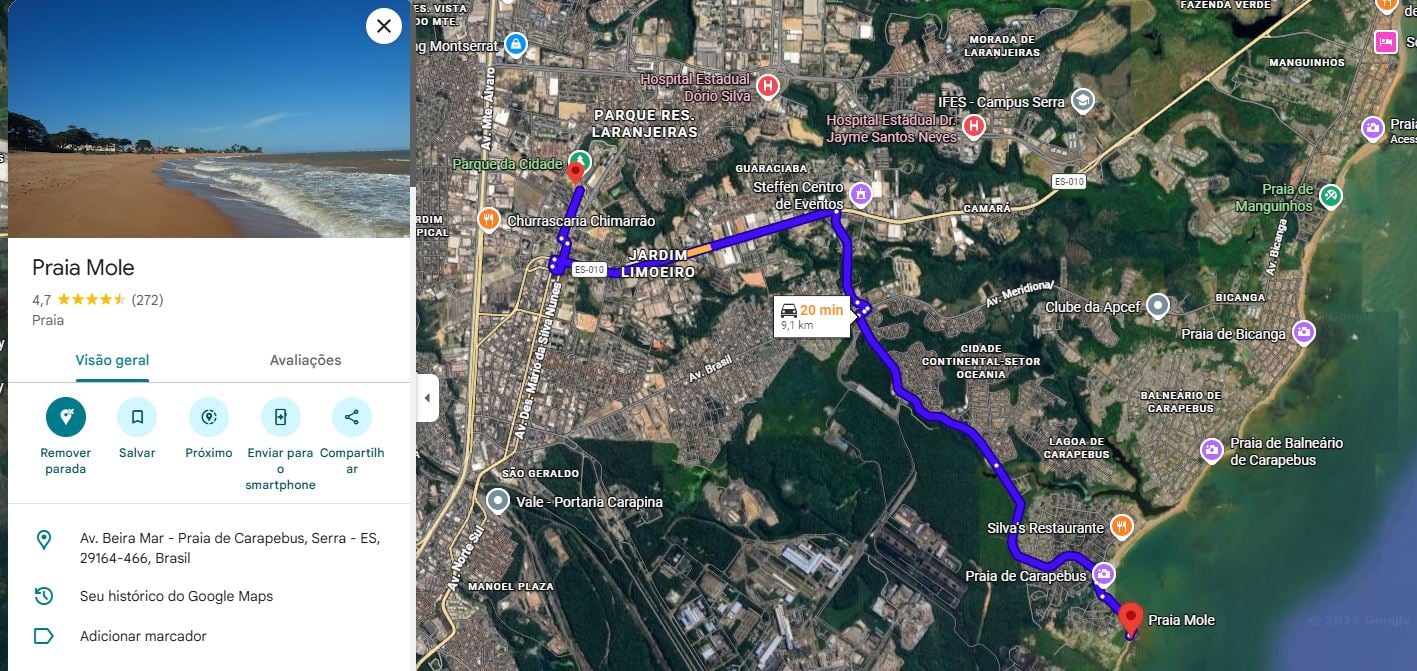Screen dimensions: 1417x671
Task: Close the Praia Mole place panel
Action: pyautogui.click(x=384, y=25)
